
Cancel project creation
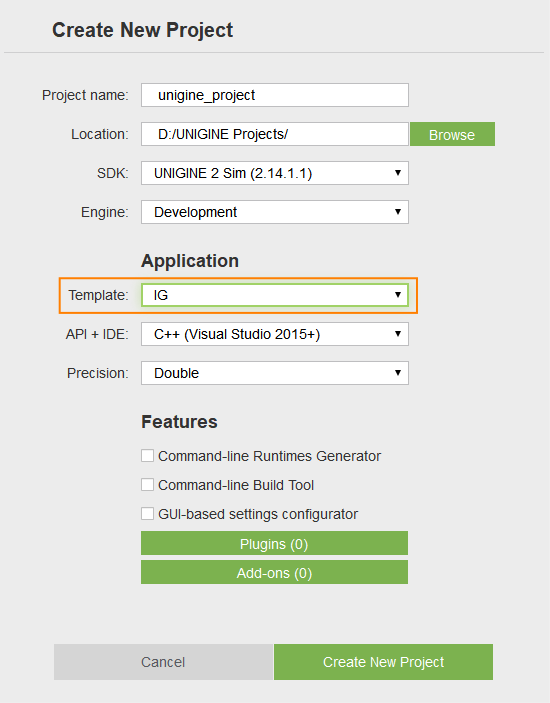point(163,662)
